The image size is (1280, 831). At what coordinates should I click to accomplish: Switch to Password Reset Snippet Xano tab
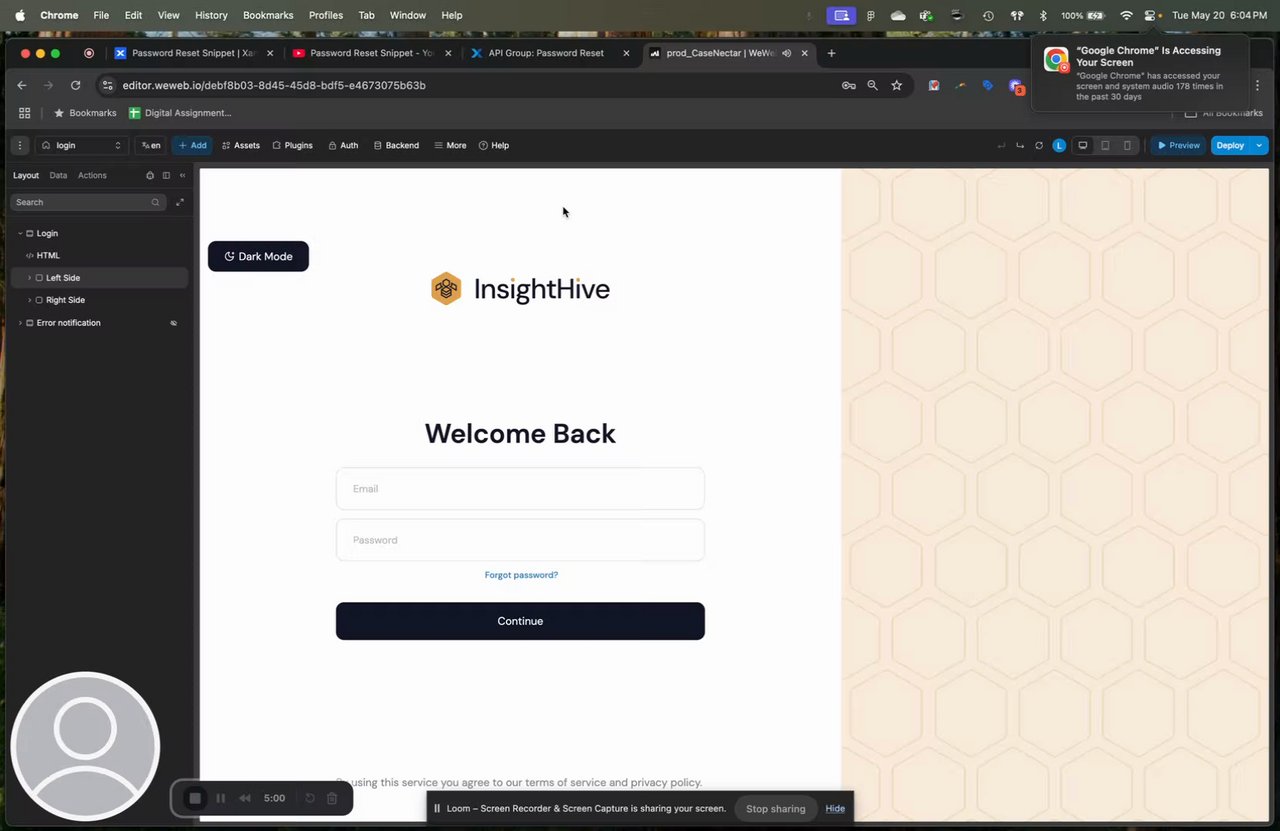(x=193, y=53)
